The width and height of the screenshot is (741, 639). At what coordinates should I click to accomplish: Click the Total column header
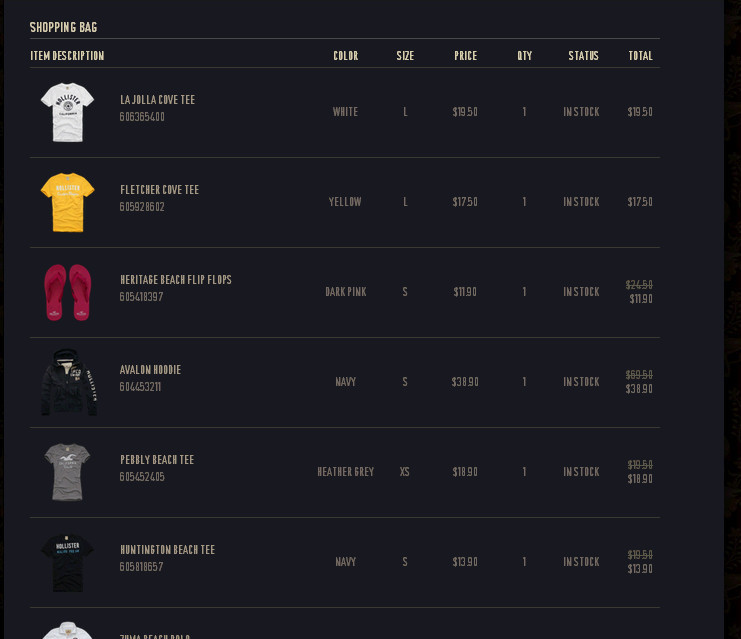pos(640,56)
